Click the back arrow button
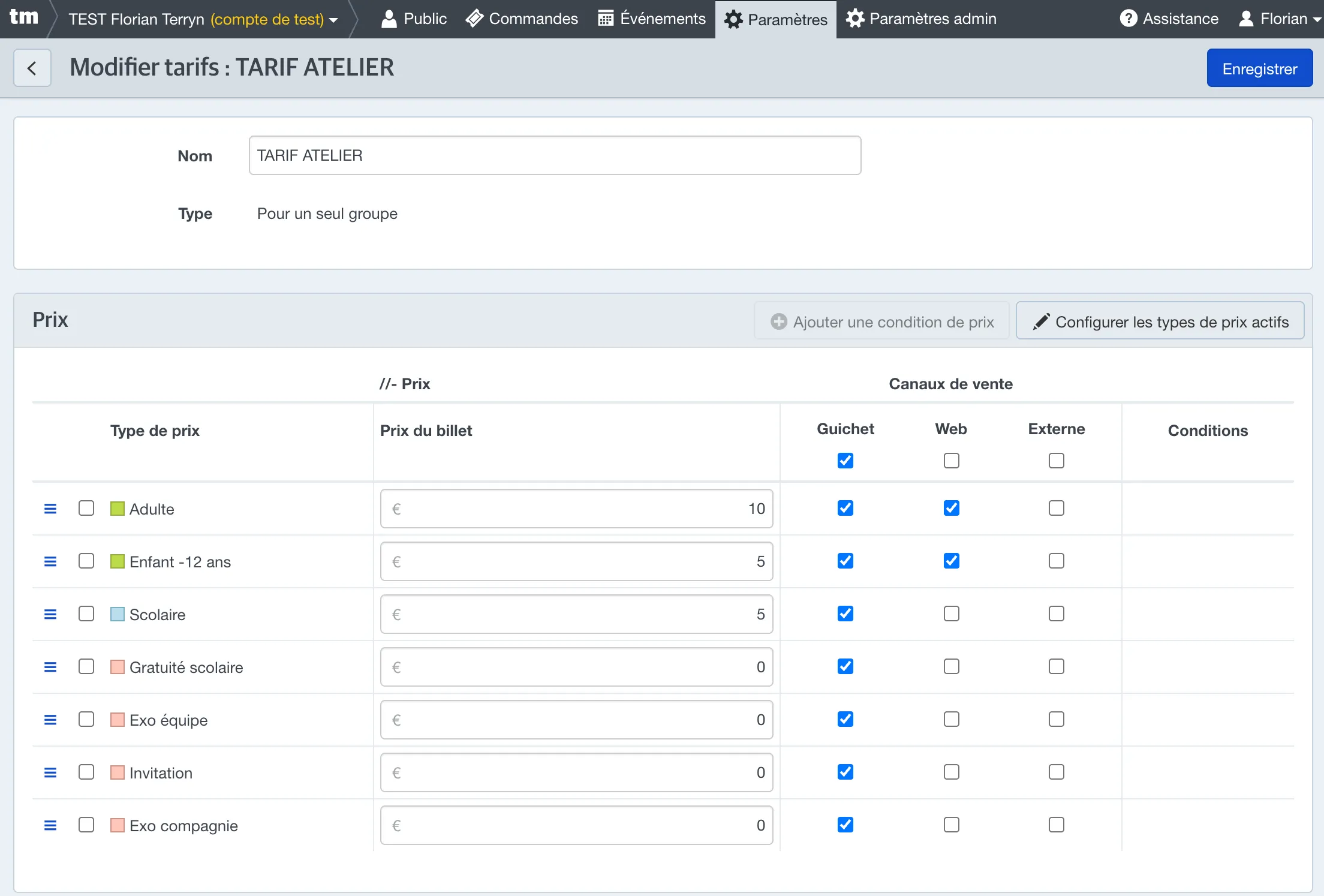The image size is (1324, 896). tap(32, 68)
